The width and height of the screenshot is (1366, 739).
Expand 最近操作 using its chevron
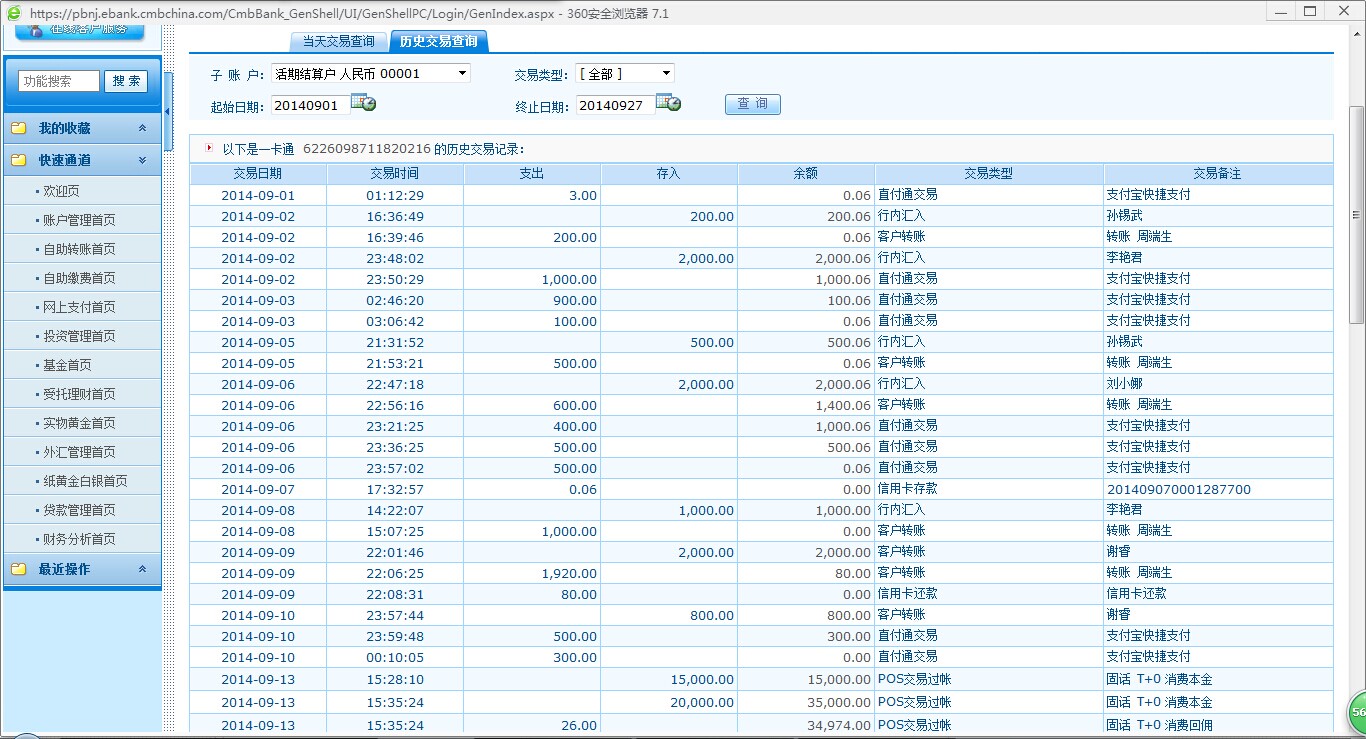point(142,569)
